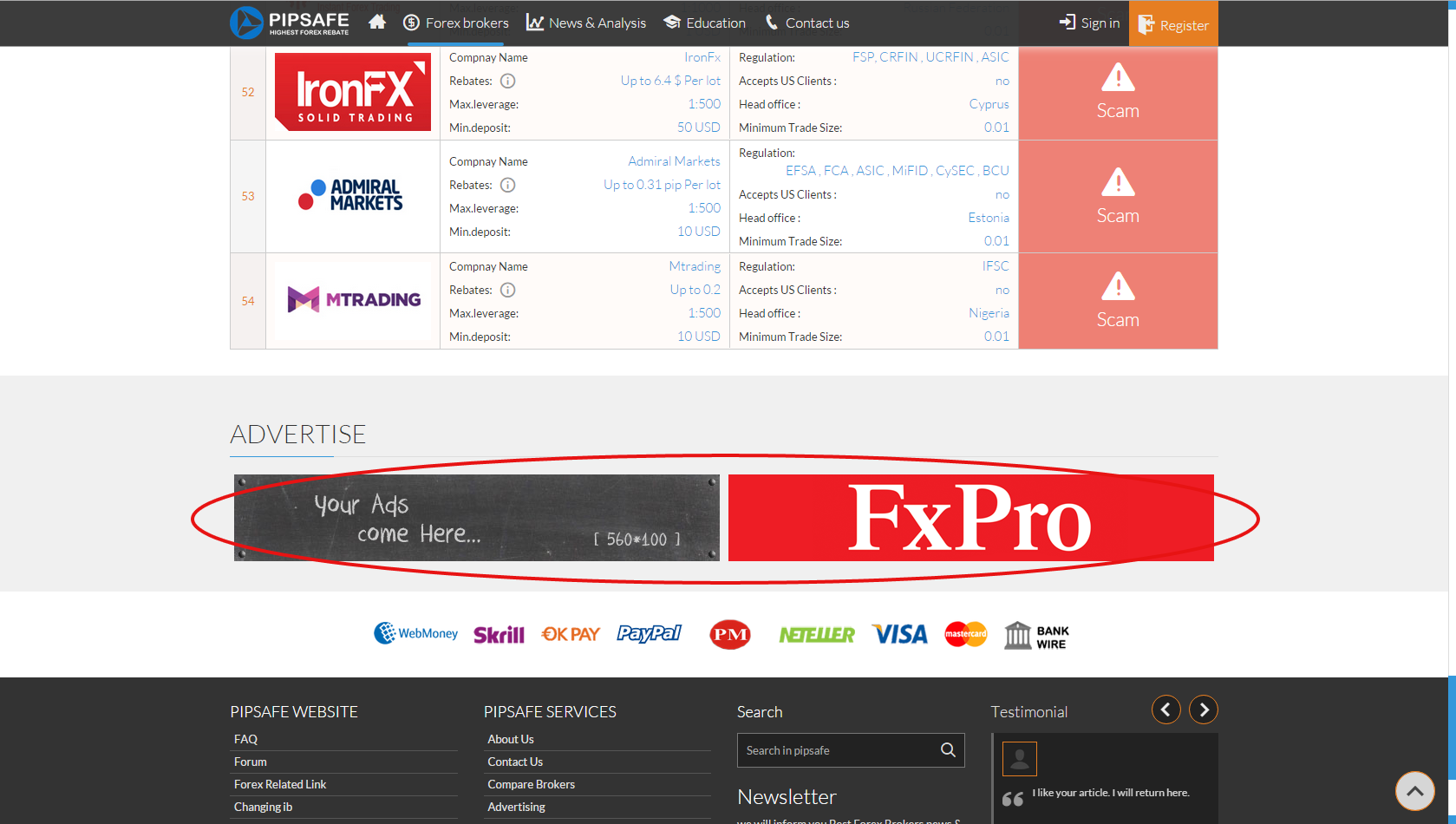Open IronFx company name link

[x=702, y=57]
